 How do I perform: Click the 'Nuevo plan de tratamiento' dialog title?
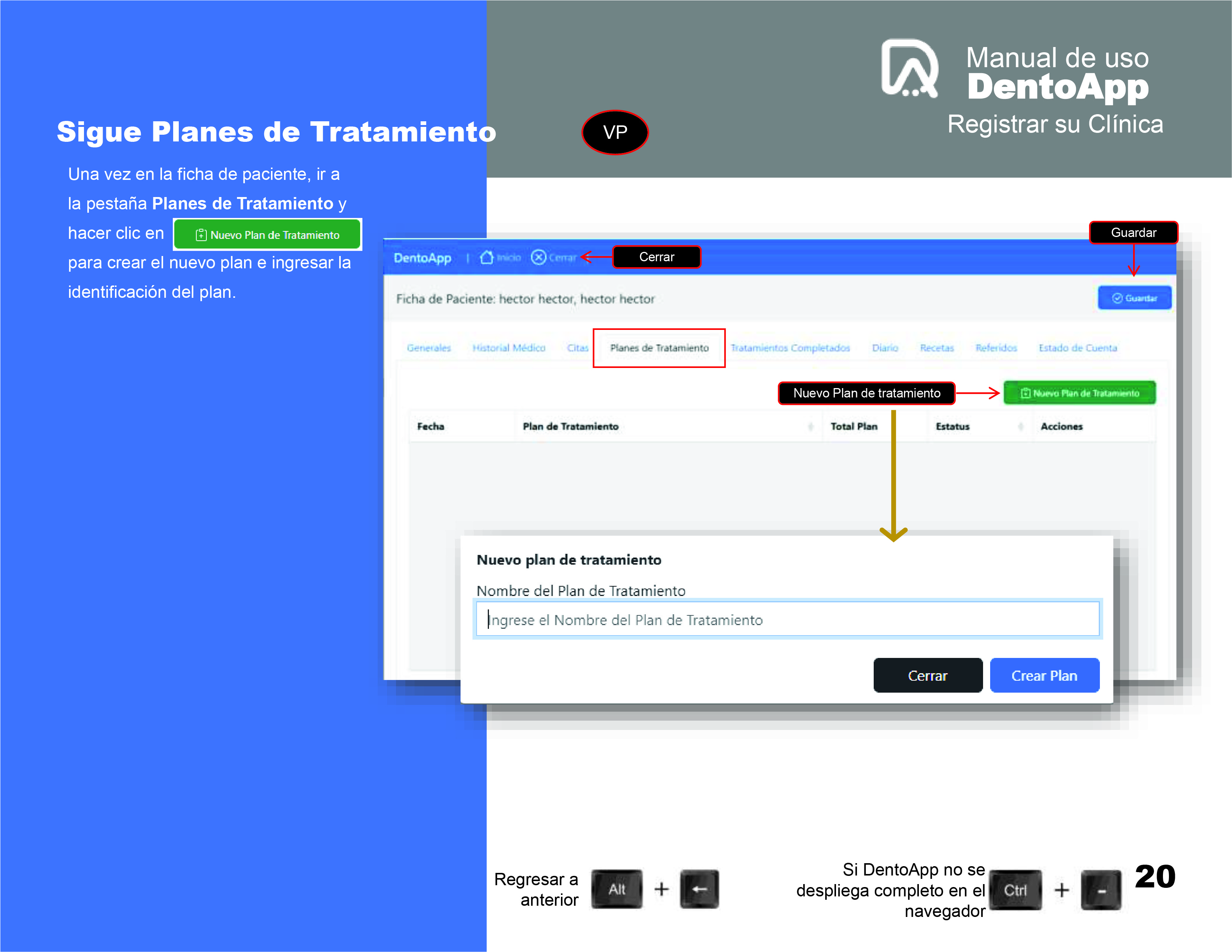point(569,560)
